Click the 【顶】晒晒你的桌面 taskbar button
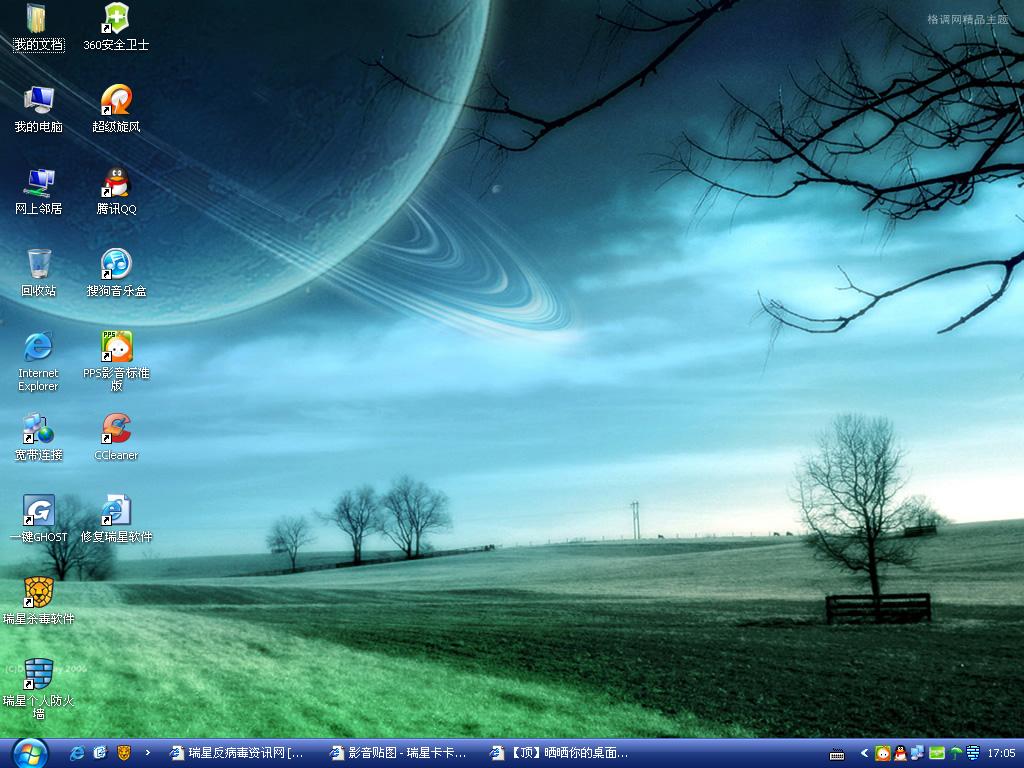 [559, 753]
